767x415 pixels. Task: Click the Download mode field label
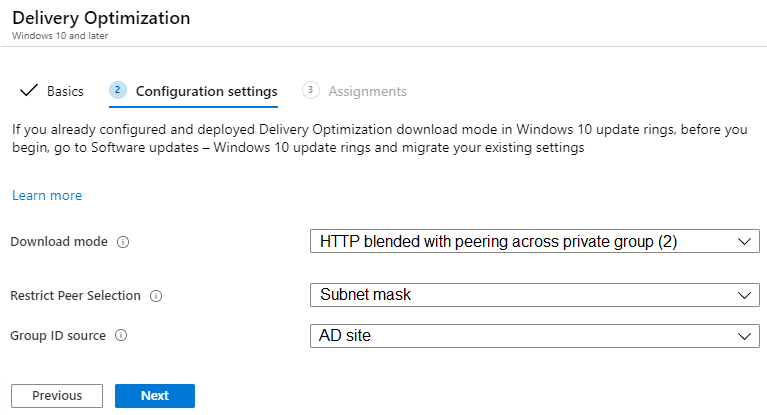pos(60,242)
